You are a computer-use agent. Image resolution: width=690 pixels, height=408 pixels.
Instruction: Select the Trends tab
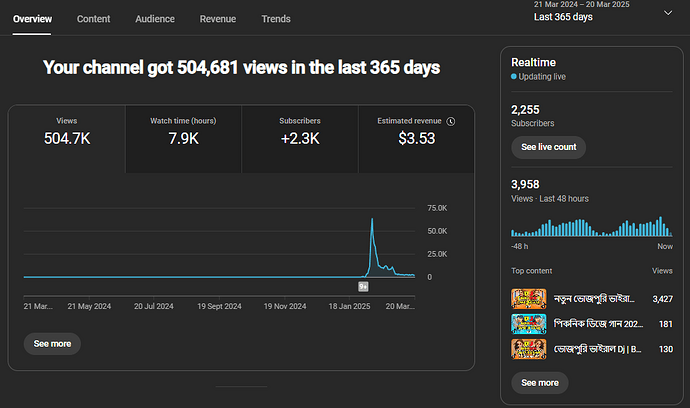point(276,19)
